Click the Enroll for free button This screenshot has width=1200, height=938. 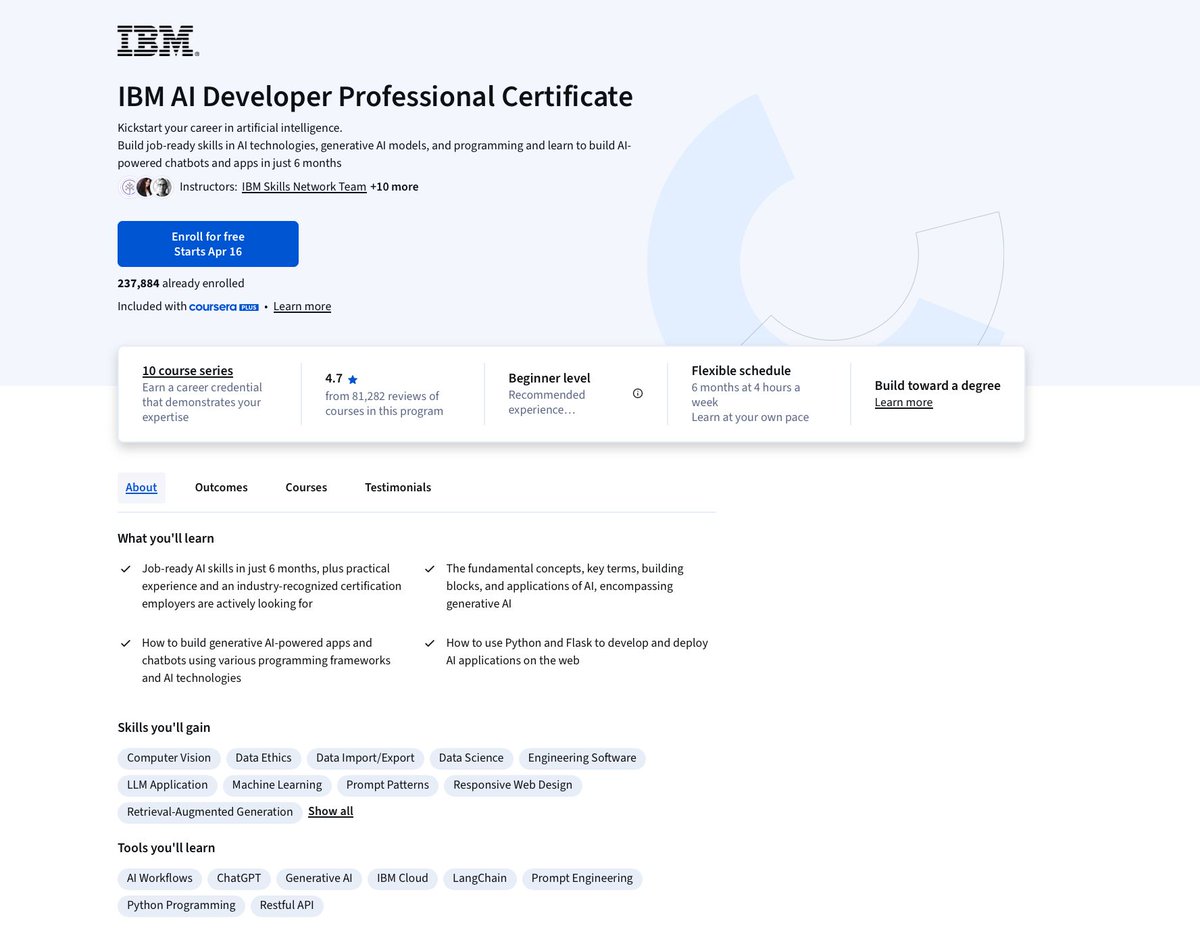(208, 243)
